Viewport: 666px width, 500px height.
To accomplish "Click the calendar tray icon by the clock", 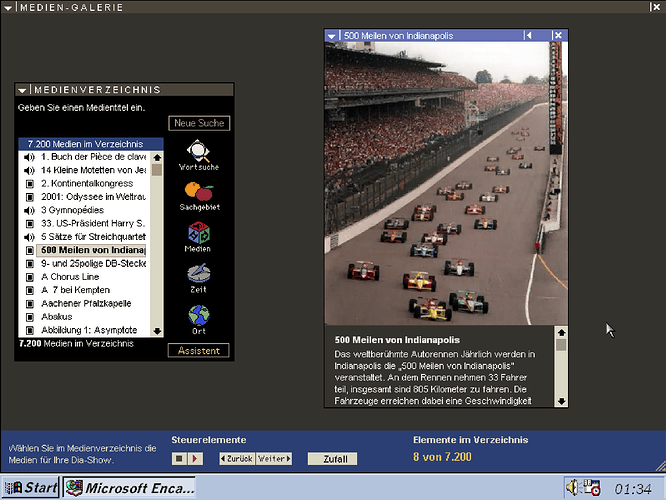I will 591,488.
